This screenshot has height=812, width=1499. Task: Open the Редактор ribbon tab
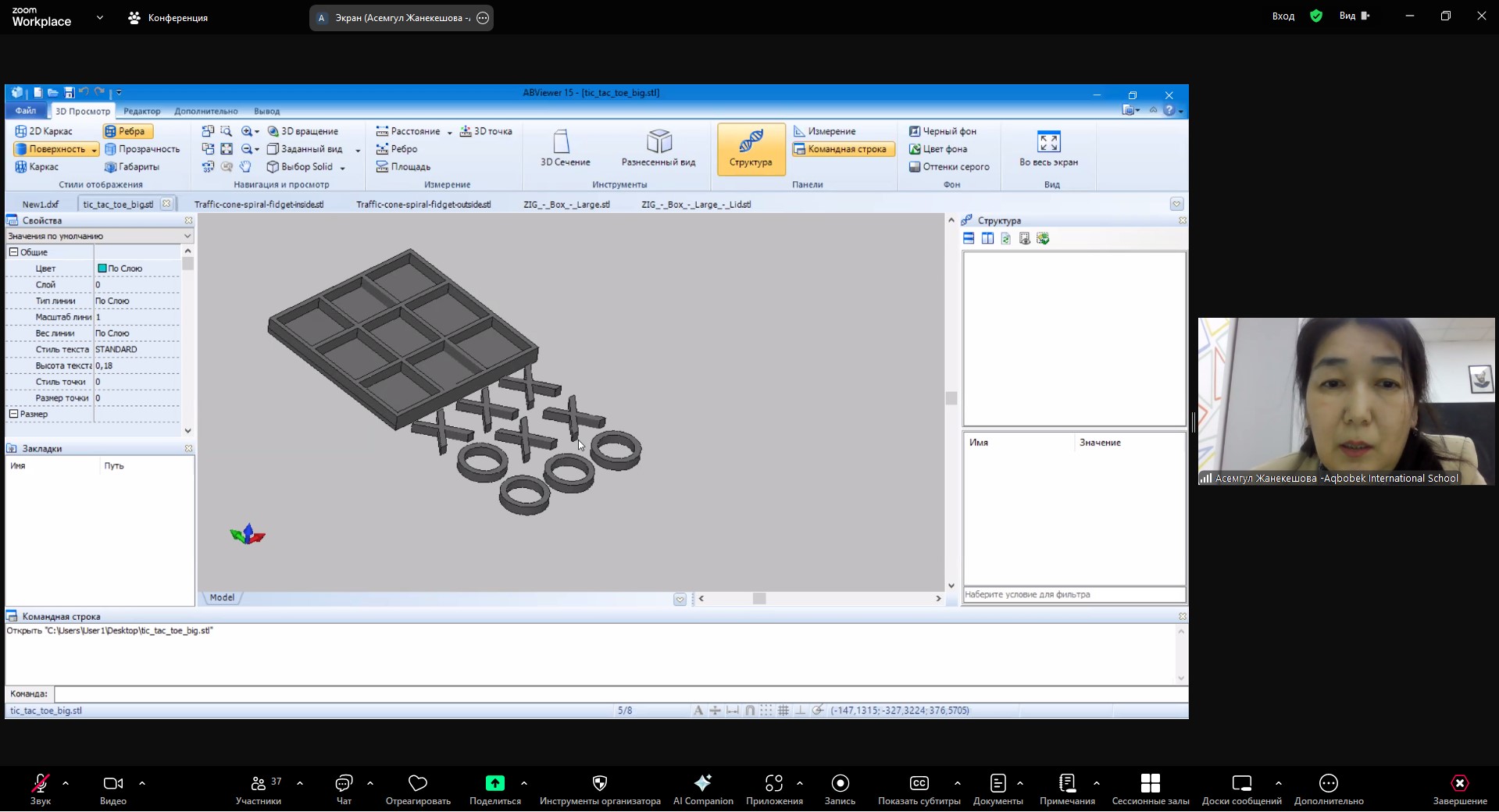[x=141, y=111]
